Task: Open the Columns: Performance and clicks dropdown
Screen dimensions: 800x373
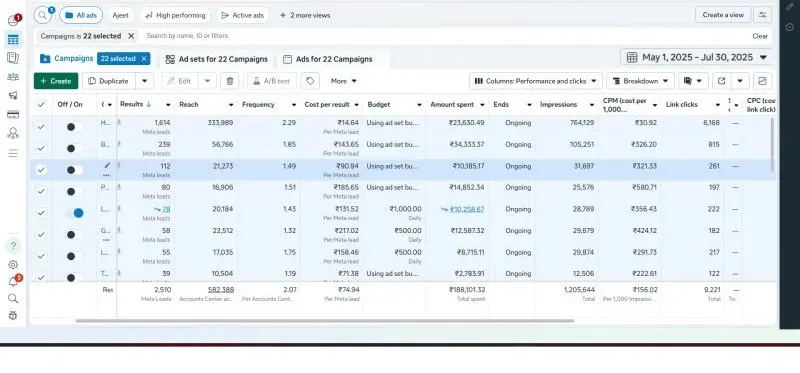Action: point(536,81)
